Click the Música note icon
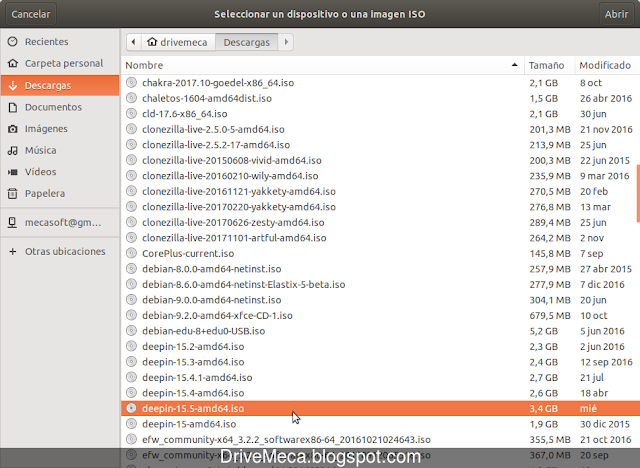 point(13,150)
